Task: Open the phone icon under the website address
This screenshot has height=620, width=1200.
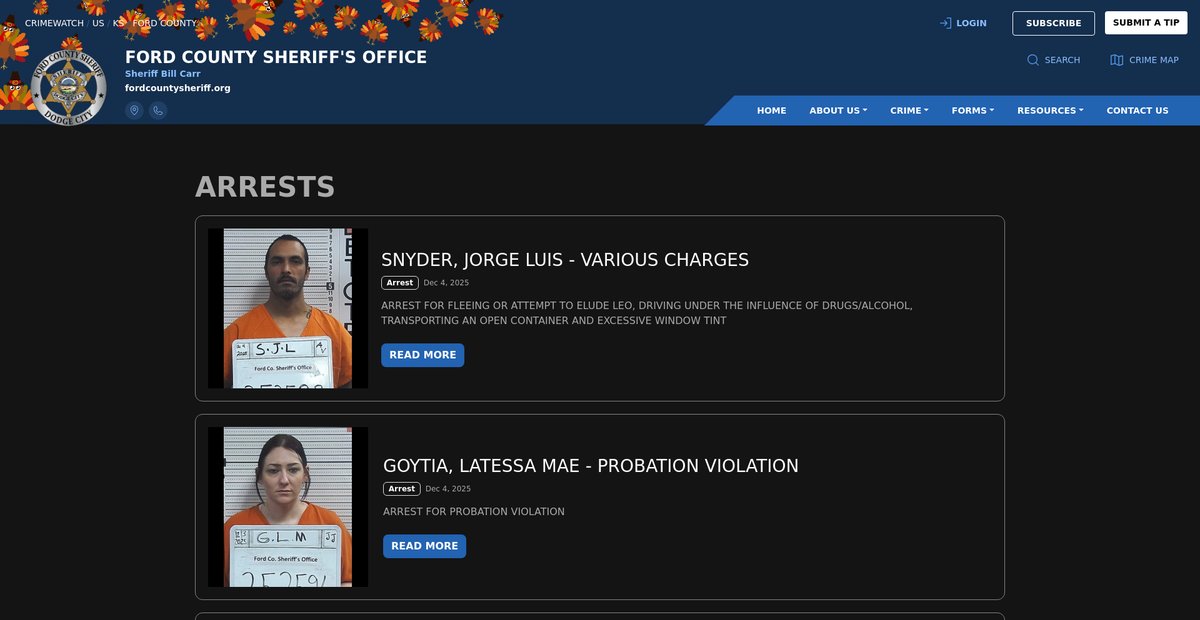Action: pos(158,110)
